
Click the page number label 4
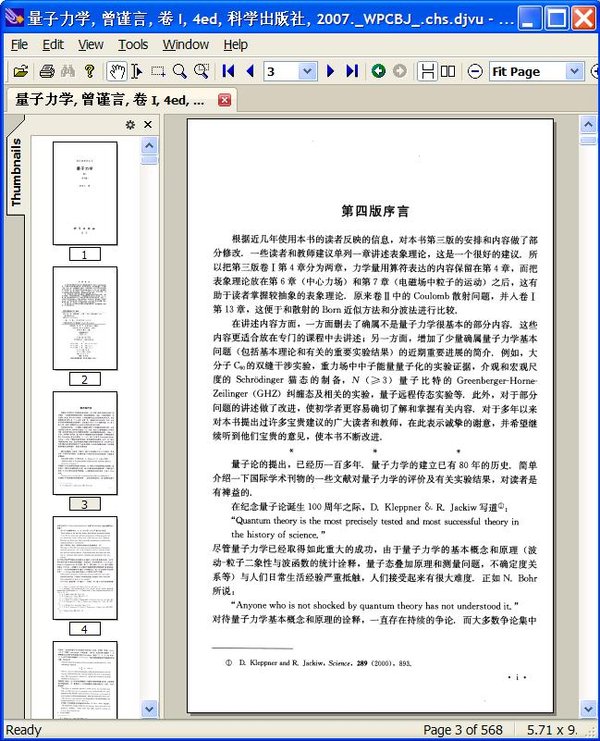(x=85, y=629)
